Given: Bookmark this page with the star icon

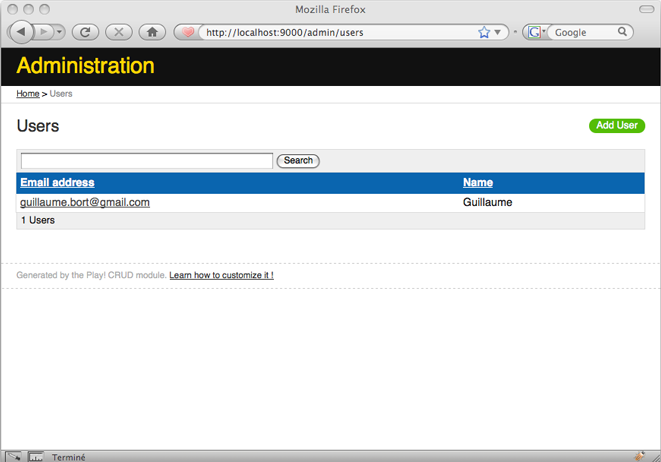Looking at the screenshot, I should pos(484,32).
